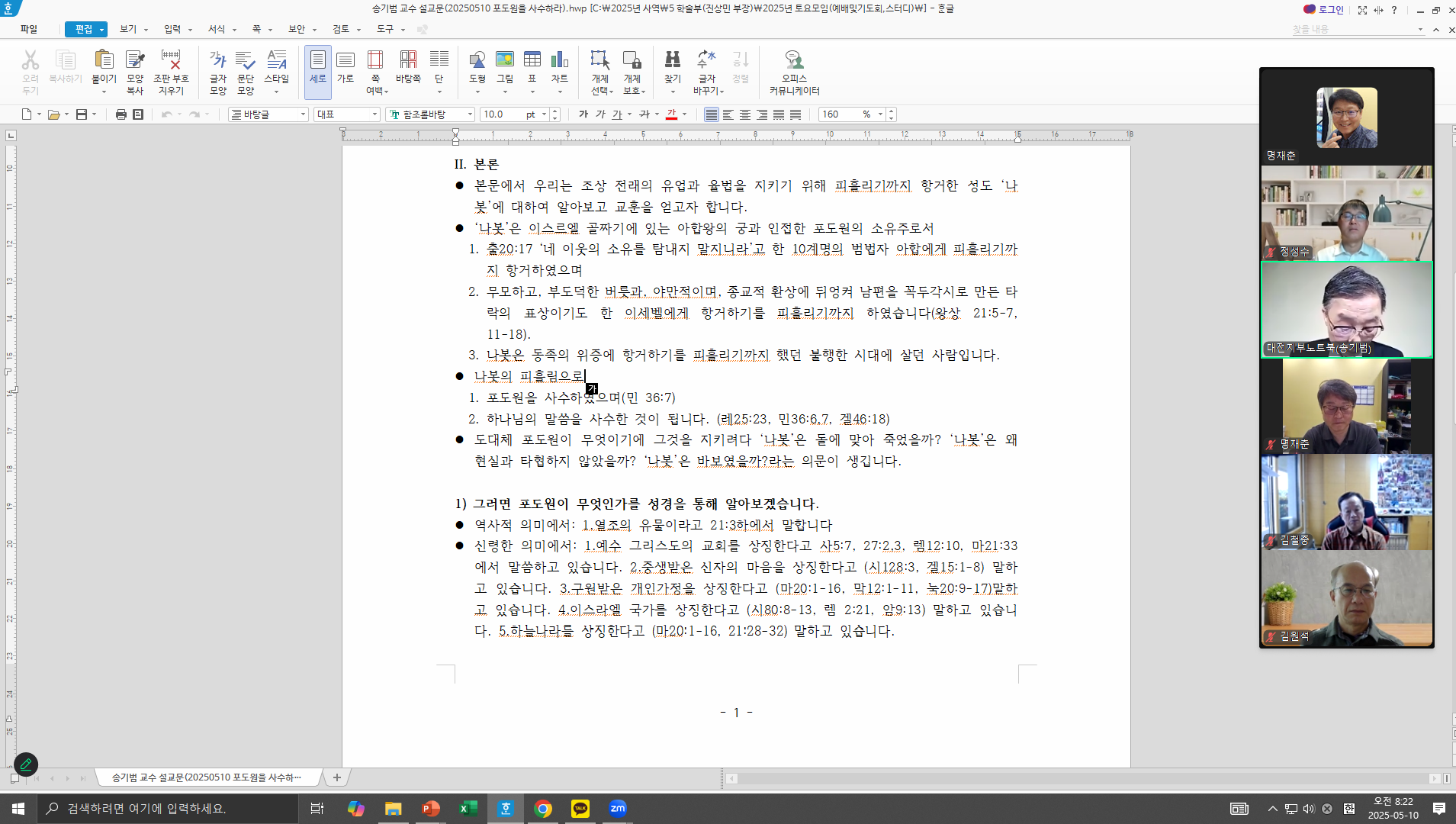Open PowerPoint from the taskbar
The image size is (1456, 824).
pyautogui.click(x=431, y=809)
